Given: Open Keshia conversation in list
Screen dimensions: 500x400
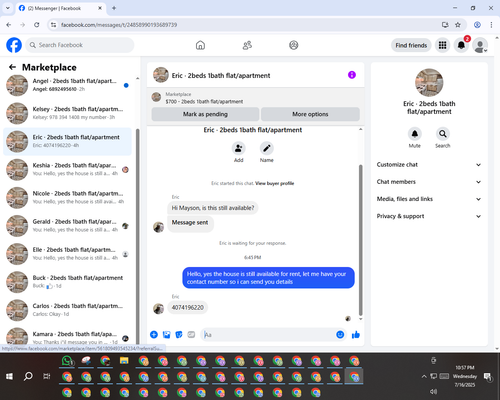Looking at the screenshot, I should click(67, 169).
